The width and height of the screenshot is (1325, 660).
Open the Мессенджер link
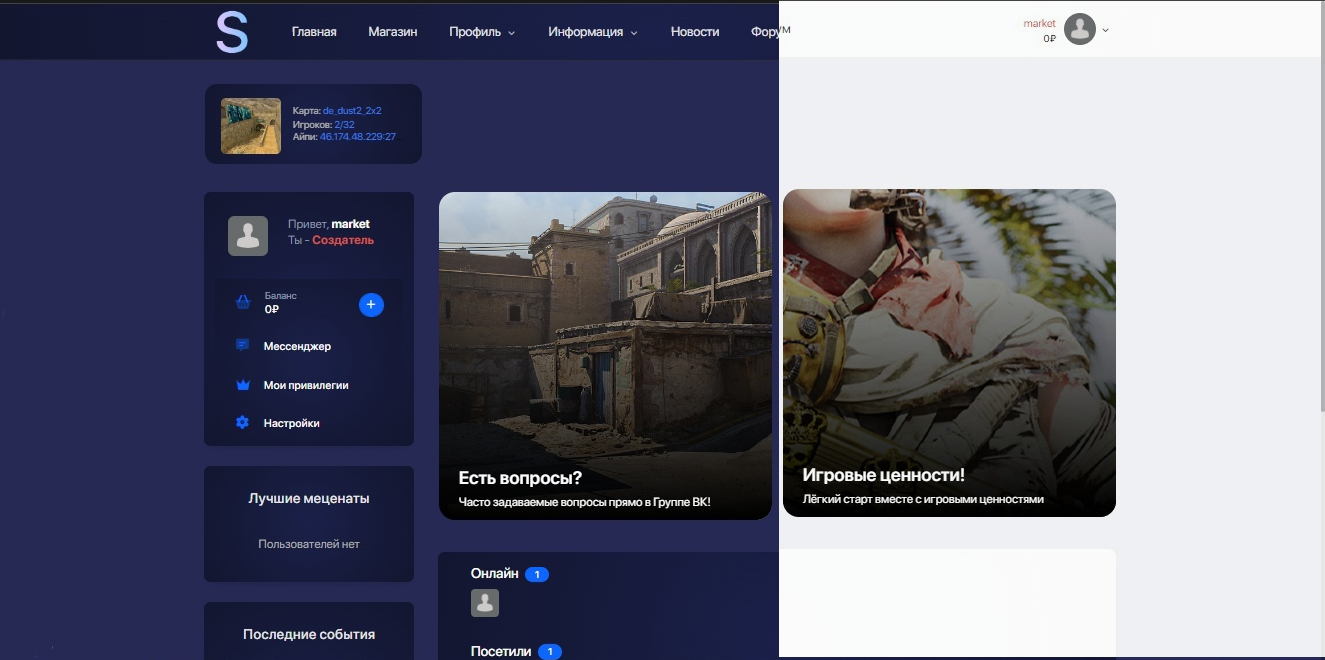(x=297, y=346)
